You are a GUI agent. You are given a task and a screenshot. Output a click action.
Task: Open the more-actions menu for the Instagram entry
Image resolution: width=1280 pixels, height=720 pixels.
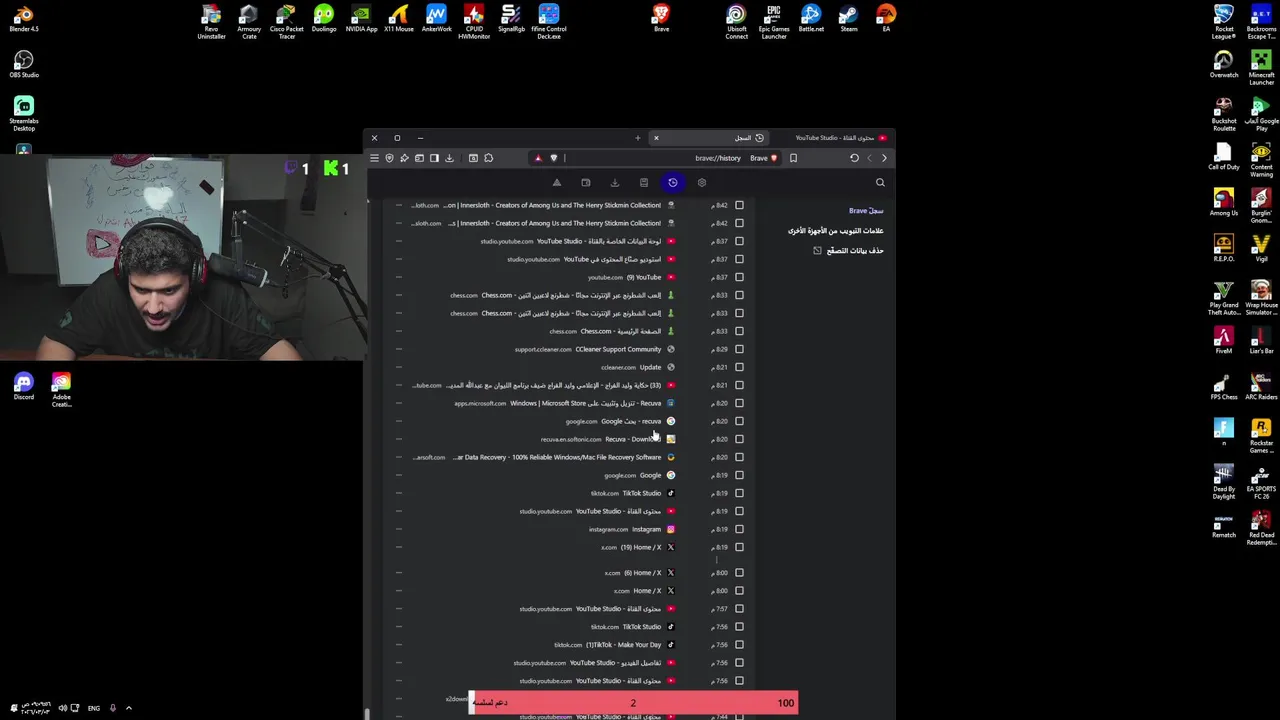[x=398, y=529]
